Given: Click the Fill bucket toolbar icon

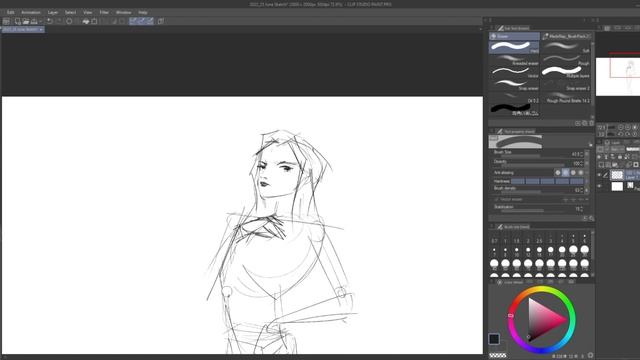Looking at the screenshot, I should (86, 21).
